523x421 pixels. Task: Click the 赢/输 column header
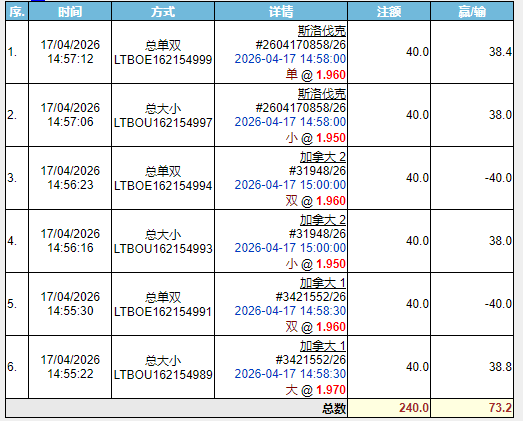[x=472, y=12]
